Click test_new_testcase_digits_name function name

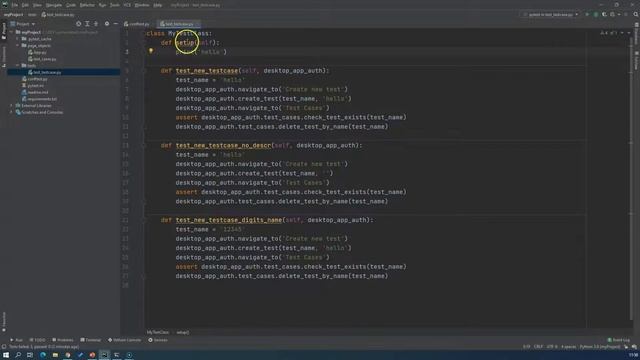tap(229, 220)
